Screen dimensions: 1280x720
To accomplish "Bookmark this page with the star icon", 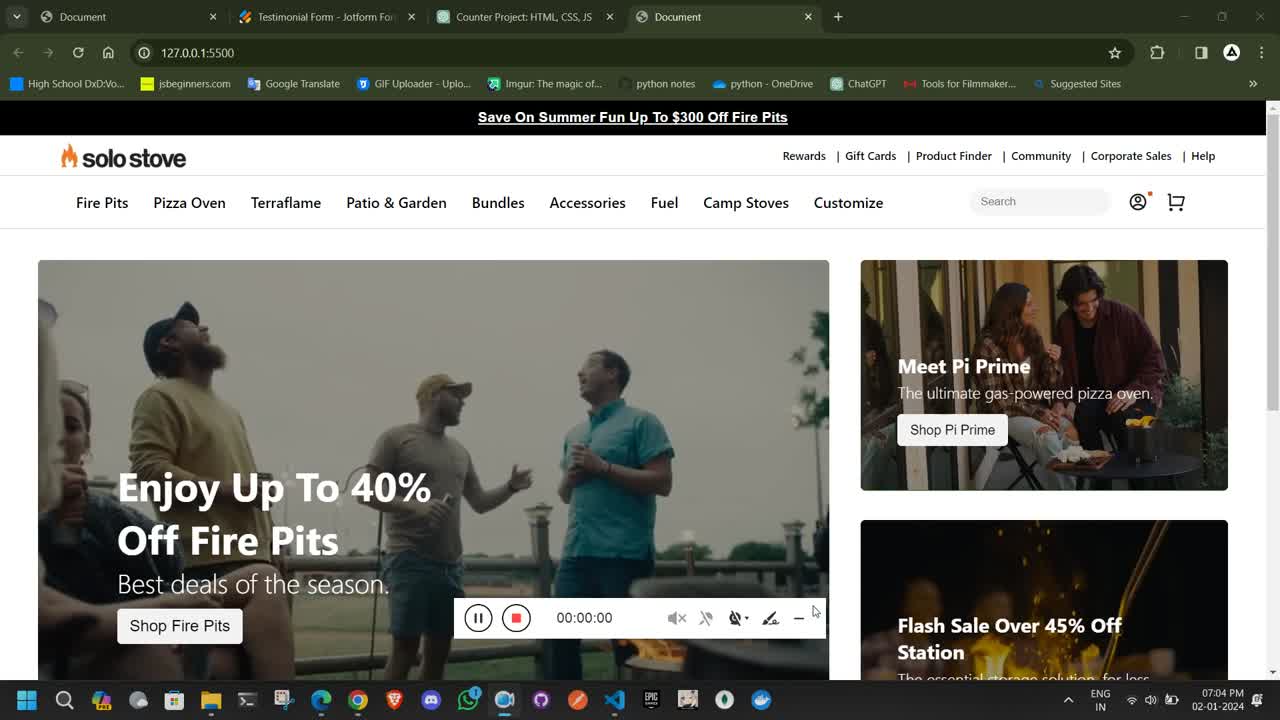I will 1115,53.
